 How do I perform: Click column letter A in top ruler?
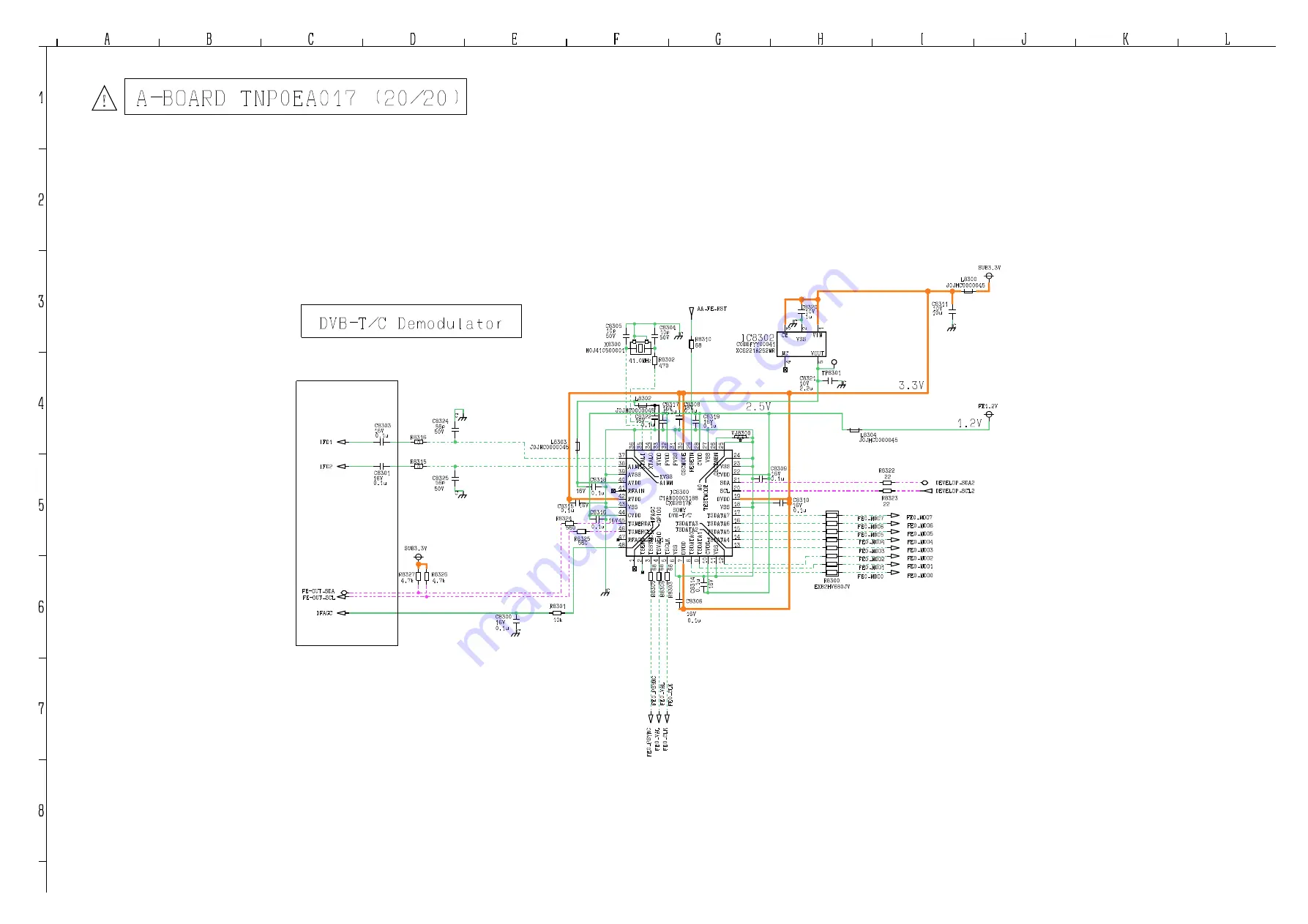[x=107, y=40]
